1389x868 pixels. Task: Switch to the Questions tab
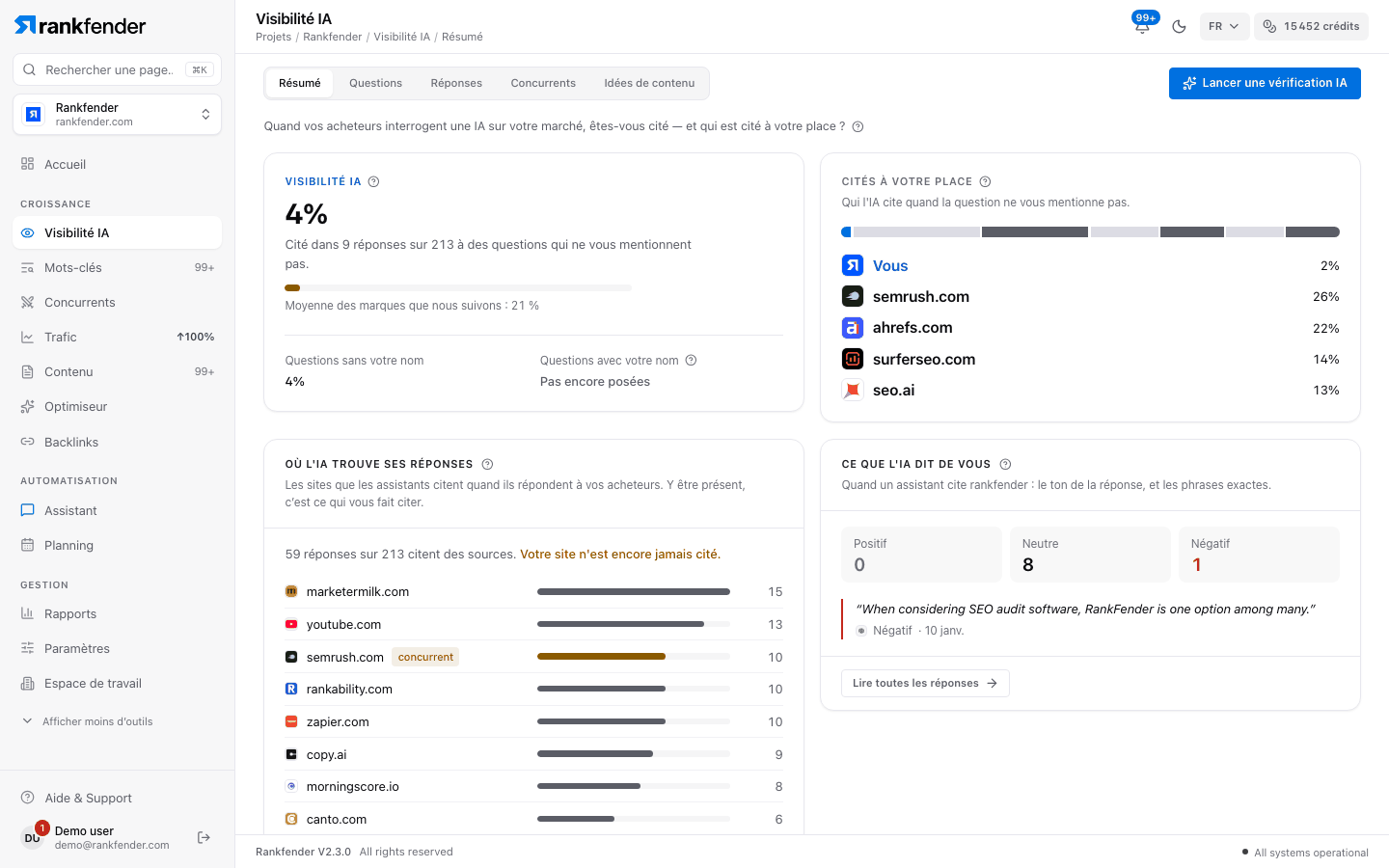click(375, 83)
